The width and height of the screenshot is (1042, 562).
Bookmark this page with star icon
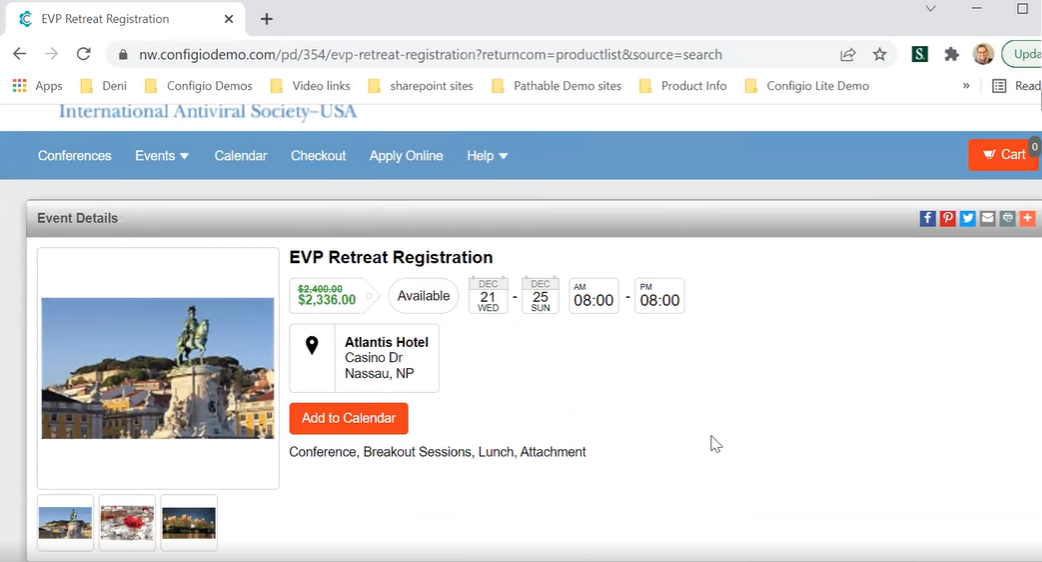(x=880, y=54)
